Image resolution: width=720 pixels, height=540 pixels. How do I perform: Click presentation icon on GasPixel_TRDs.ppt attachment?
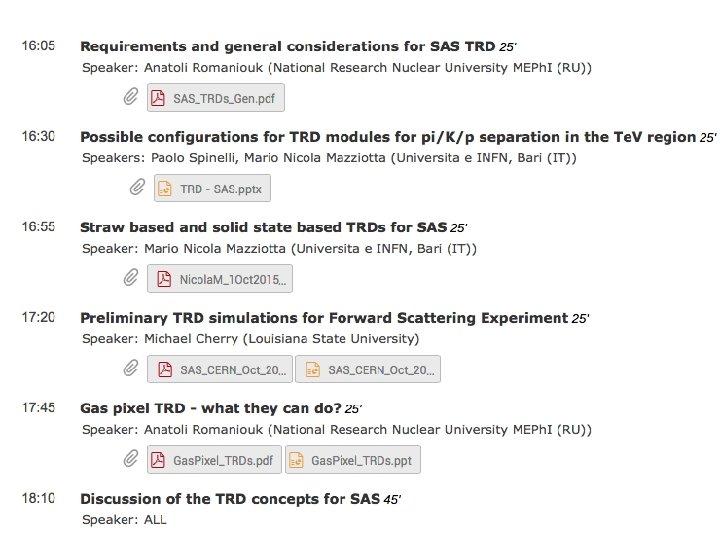coord(296,460)
